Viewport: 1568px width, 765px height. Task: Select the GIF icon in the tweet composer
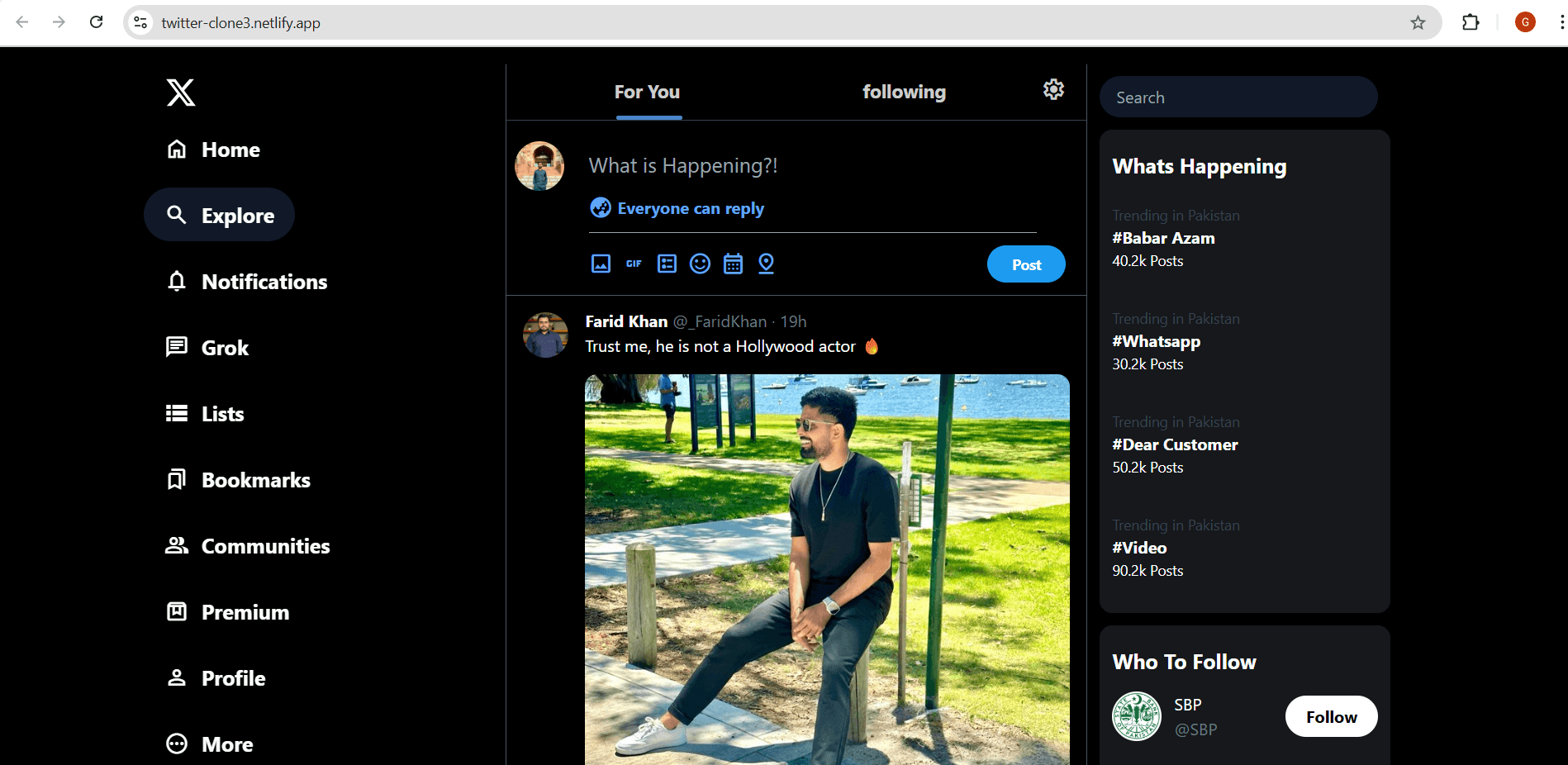tap(634, 264)
